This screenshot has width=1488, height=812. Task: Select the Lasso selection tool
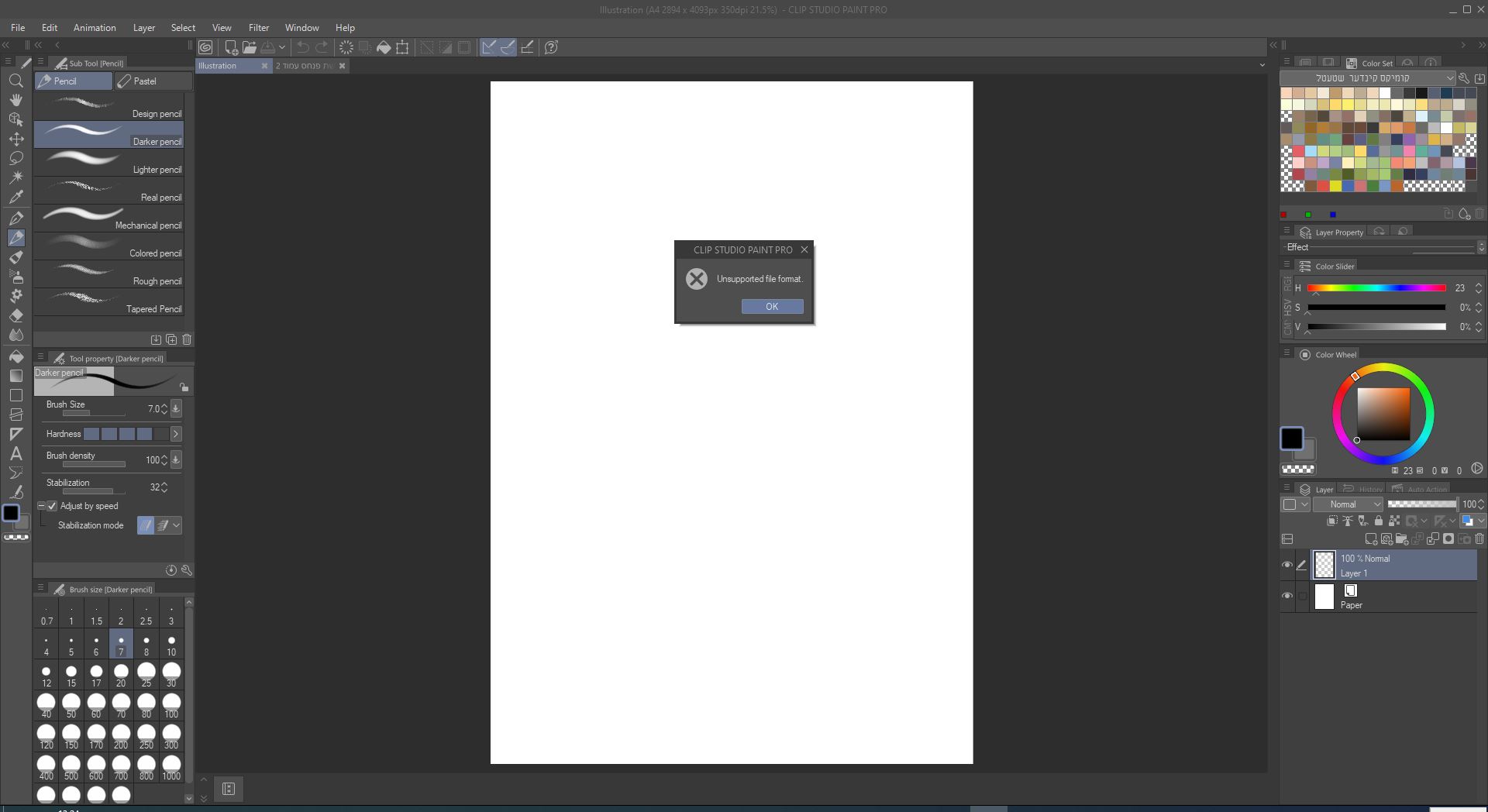(15, 158)
